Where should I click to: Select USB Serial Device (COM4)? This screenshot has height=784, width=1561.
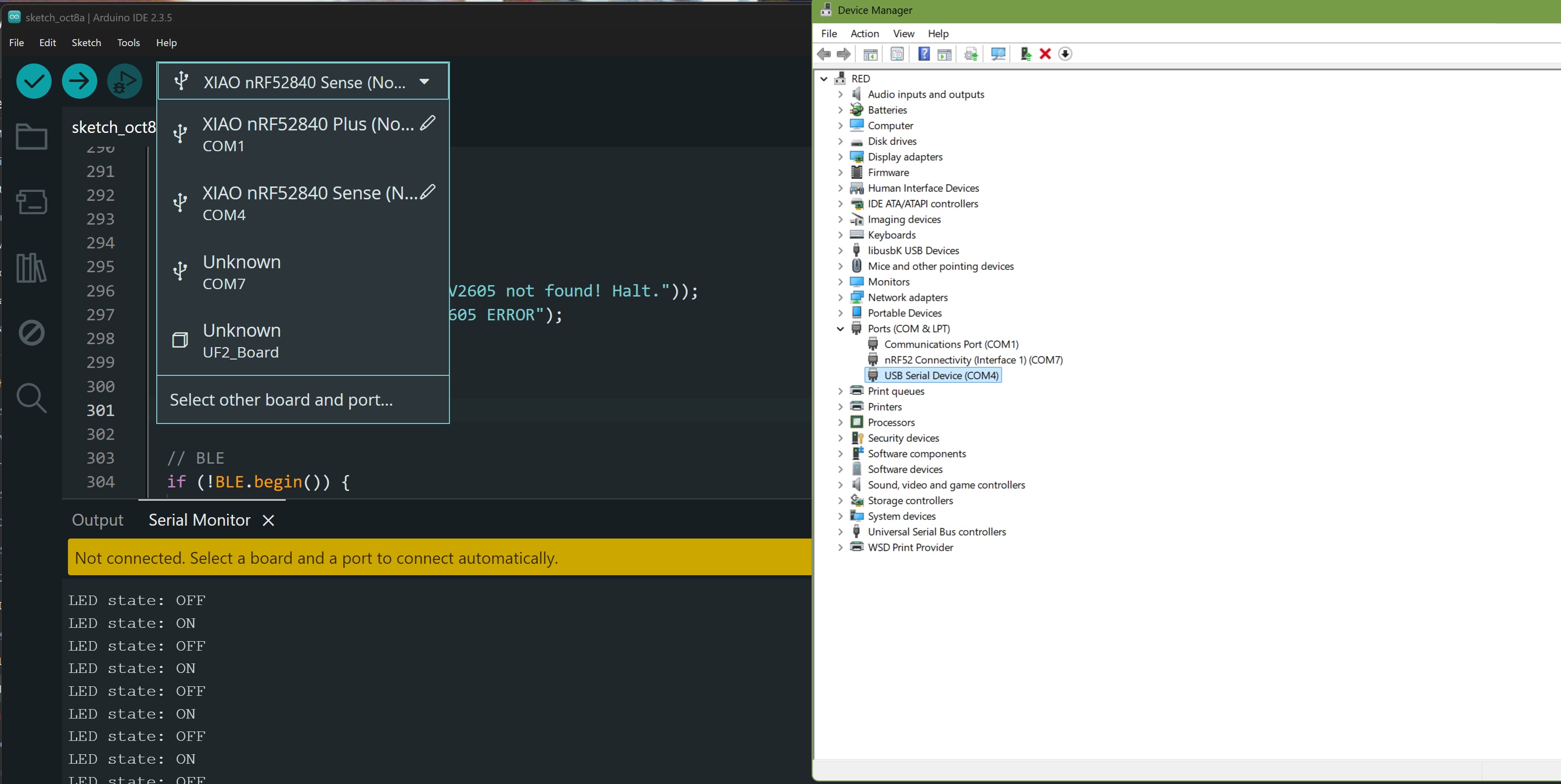coord(940,376)
